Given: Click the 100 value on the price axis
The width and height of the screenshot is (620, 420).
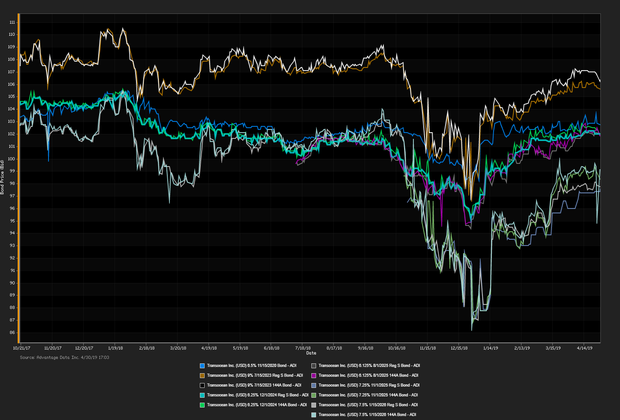Looking at the screenshot, I should pos(12,159).
